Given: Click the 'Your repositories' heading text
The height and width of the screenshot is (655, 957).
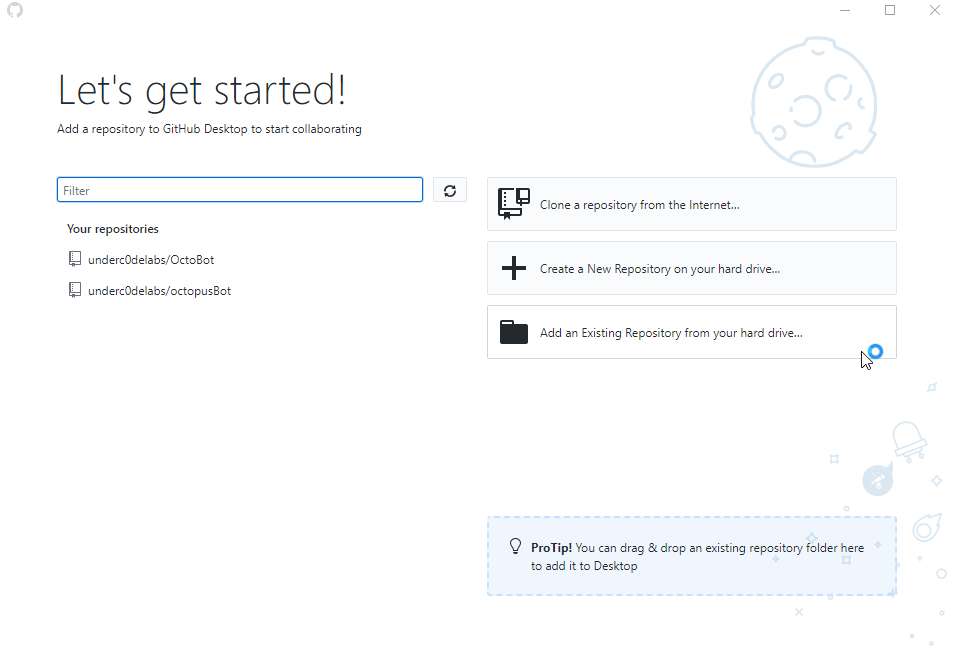Looking at the screenshot, I should (x=113, y=229).
